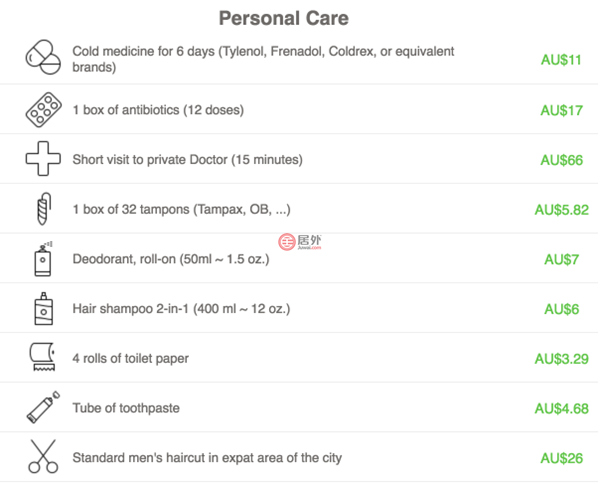The width and height of the screenshot is (600, 484).
Task: Click the toothpaste tube icon
Action: click(42, 408)
